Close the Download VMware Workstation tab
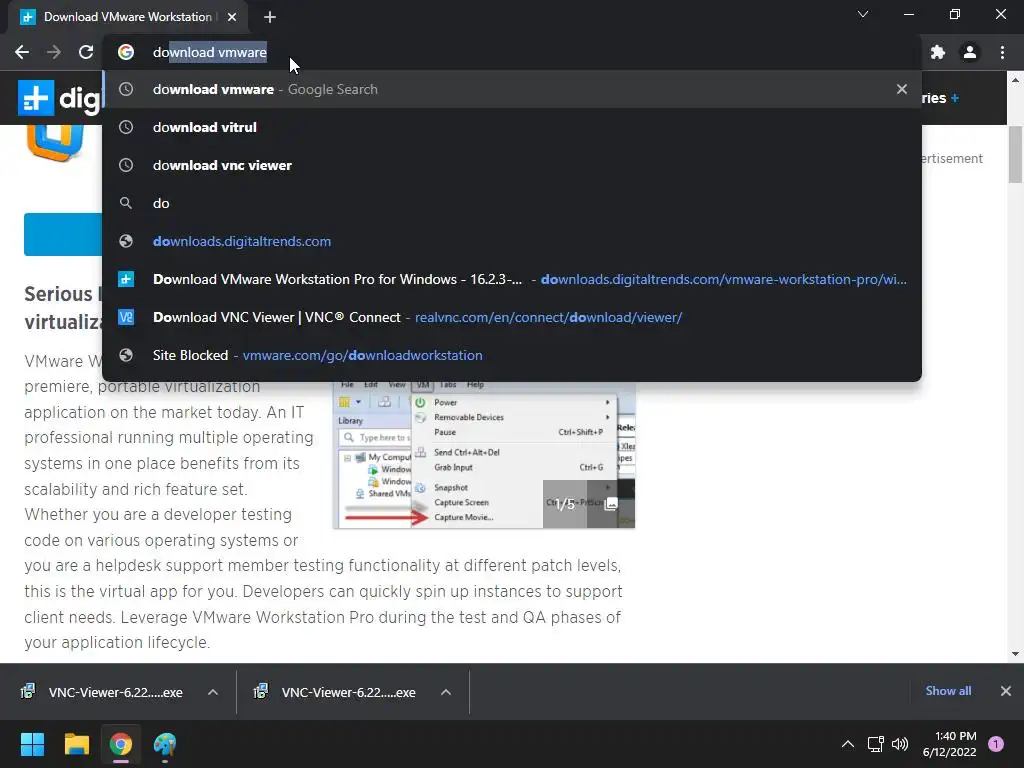 [x=232, y=17]
